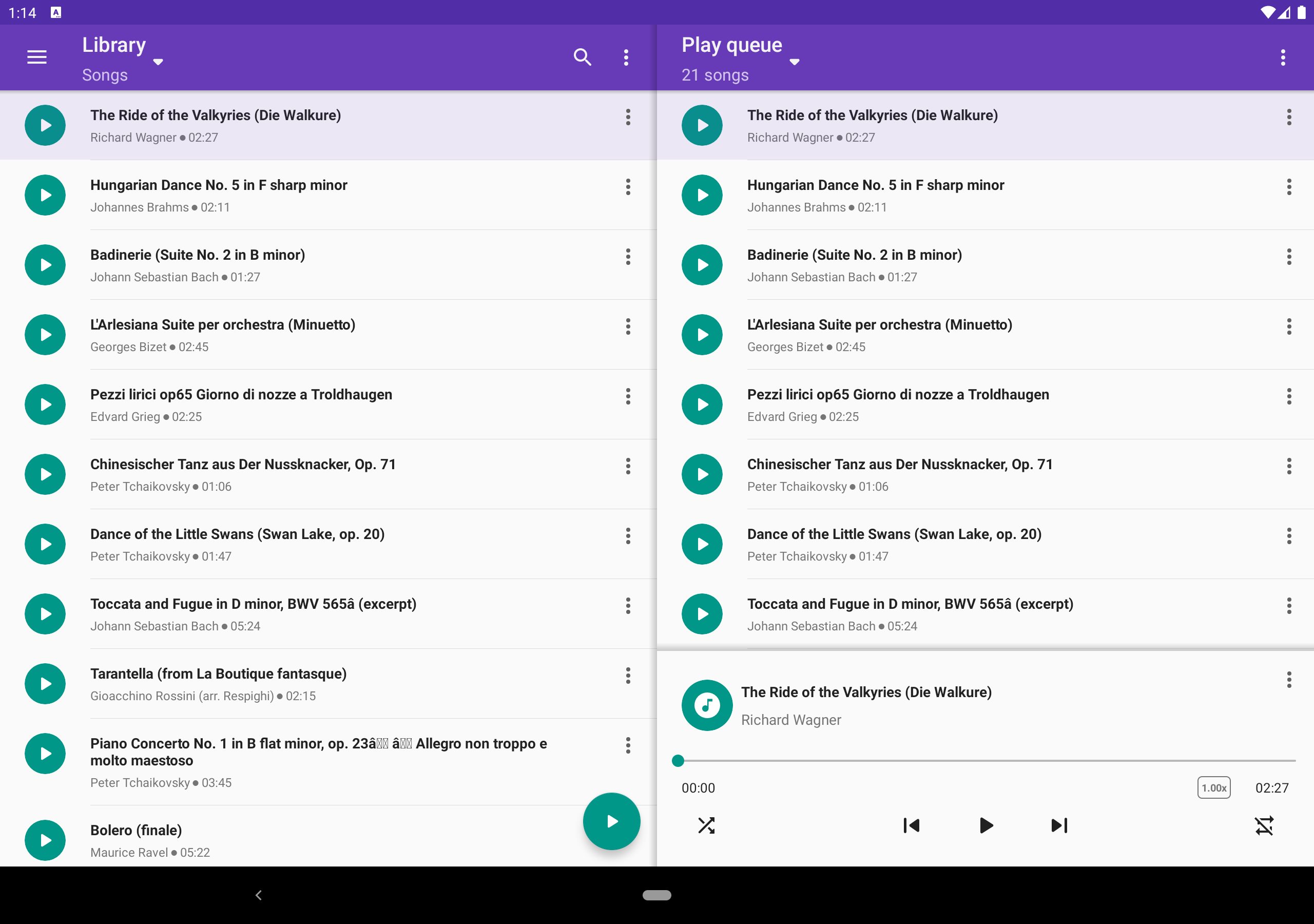Open options for Pezzi lirici in Library
The image size is (1314, 924).
[628, 397]
